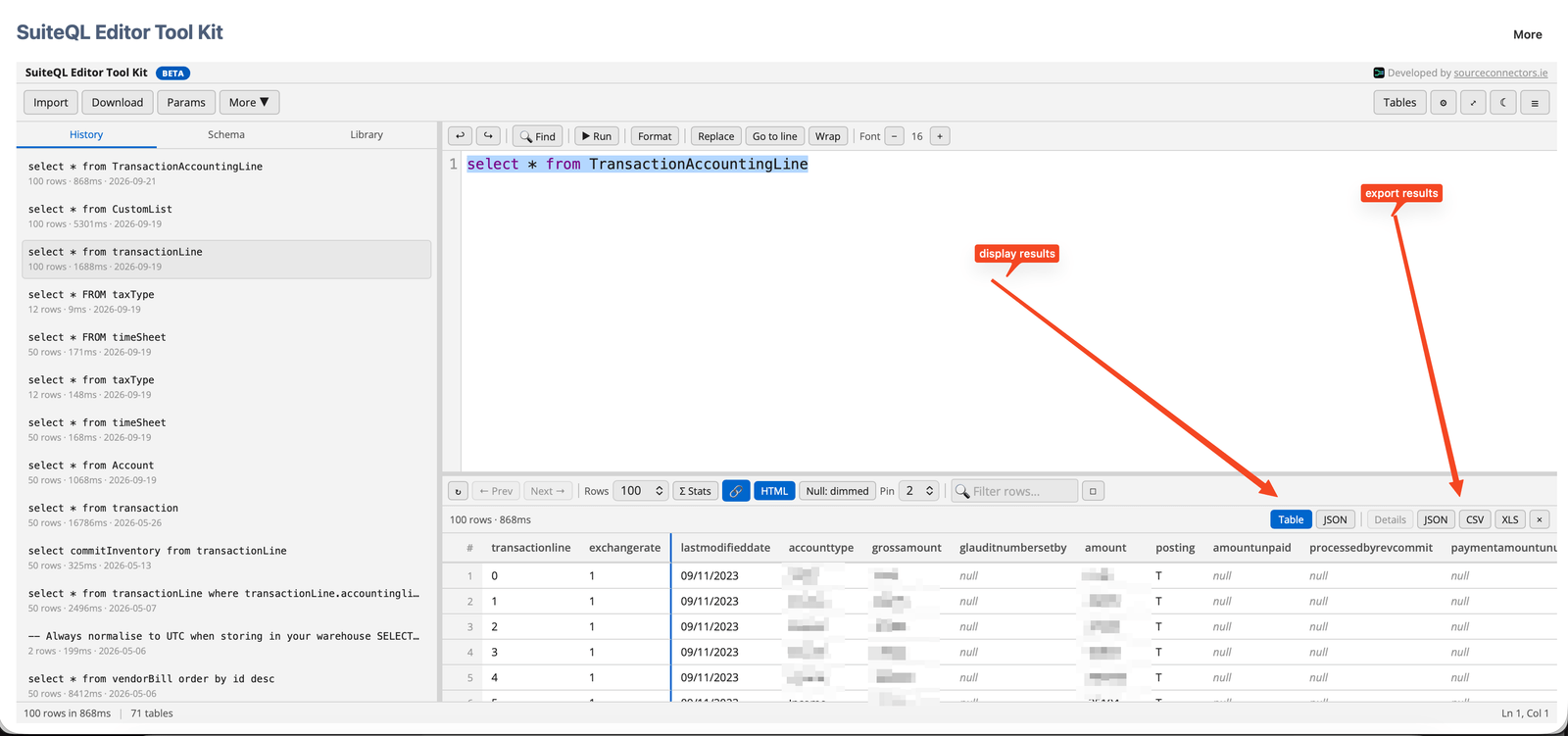Focus the Filter rows input
Viewport: 1568px width, 736px height.
click(x=1014, y=491)
